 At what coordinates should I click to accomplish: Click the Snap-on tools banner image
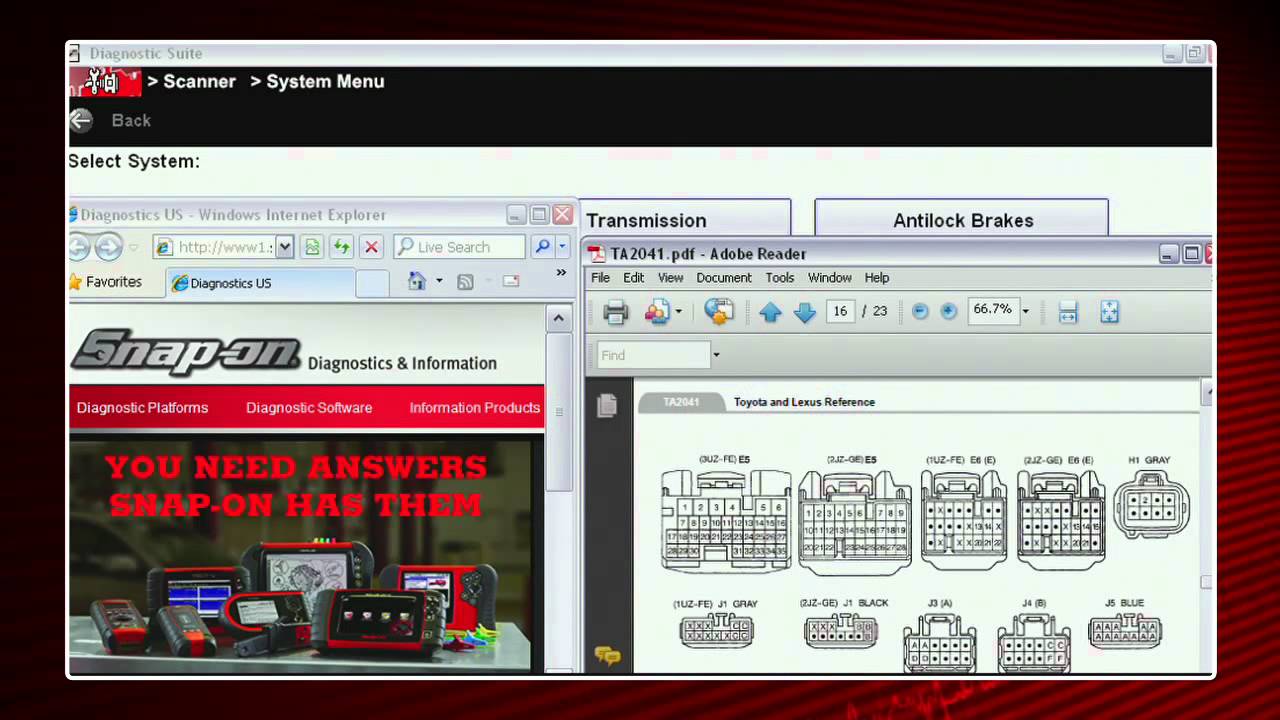point(300,556)
